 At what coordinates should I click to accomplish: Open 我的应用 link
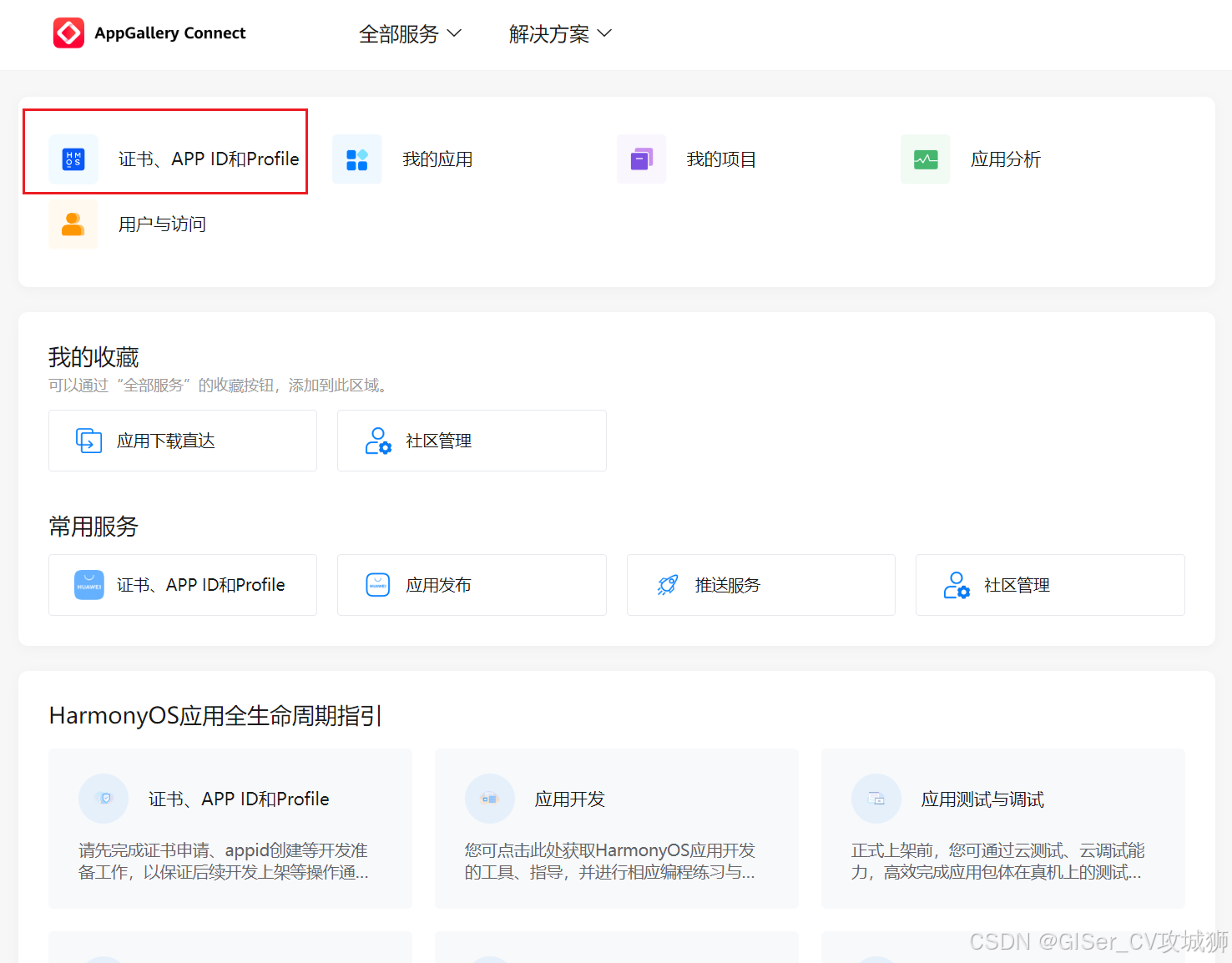(437, 159)
